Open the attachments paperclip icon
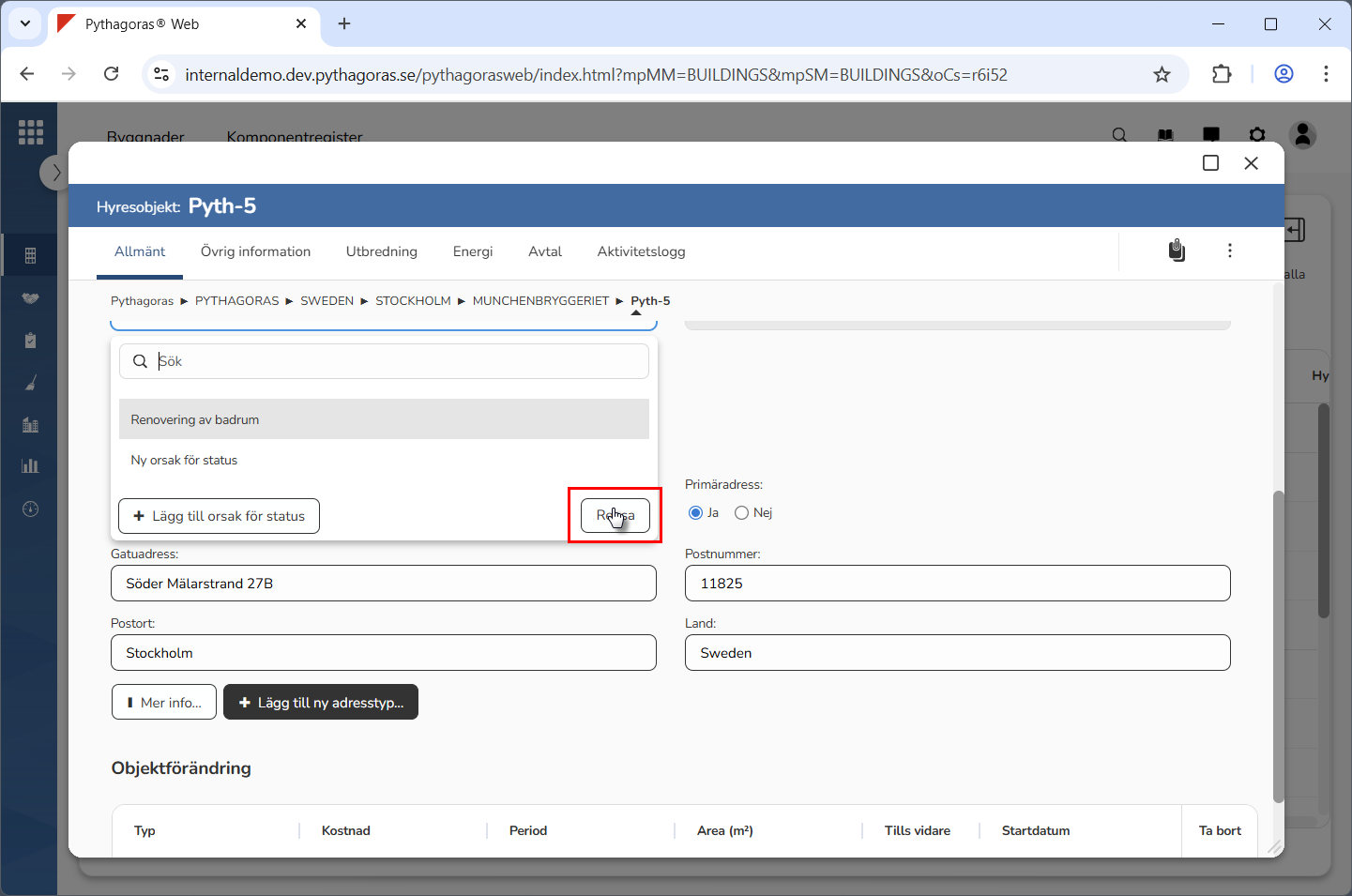The width and height of the screenshot is (1352, 896). pyautogui.click(x=1177, y=251)
